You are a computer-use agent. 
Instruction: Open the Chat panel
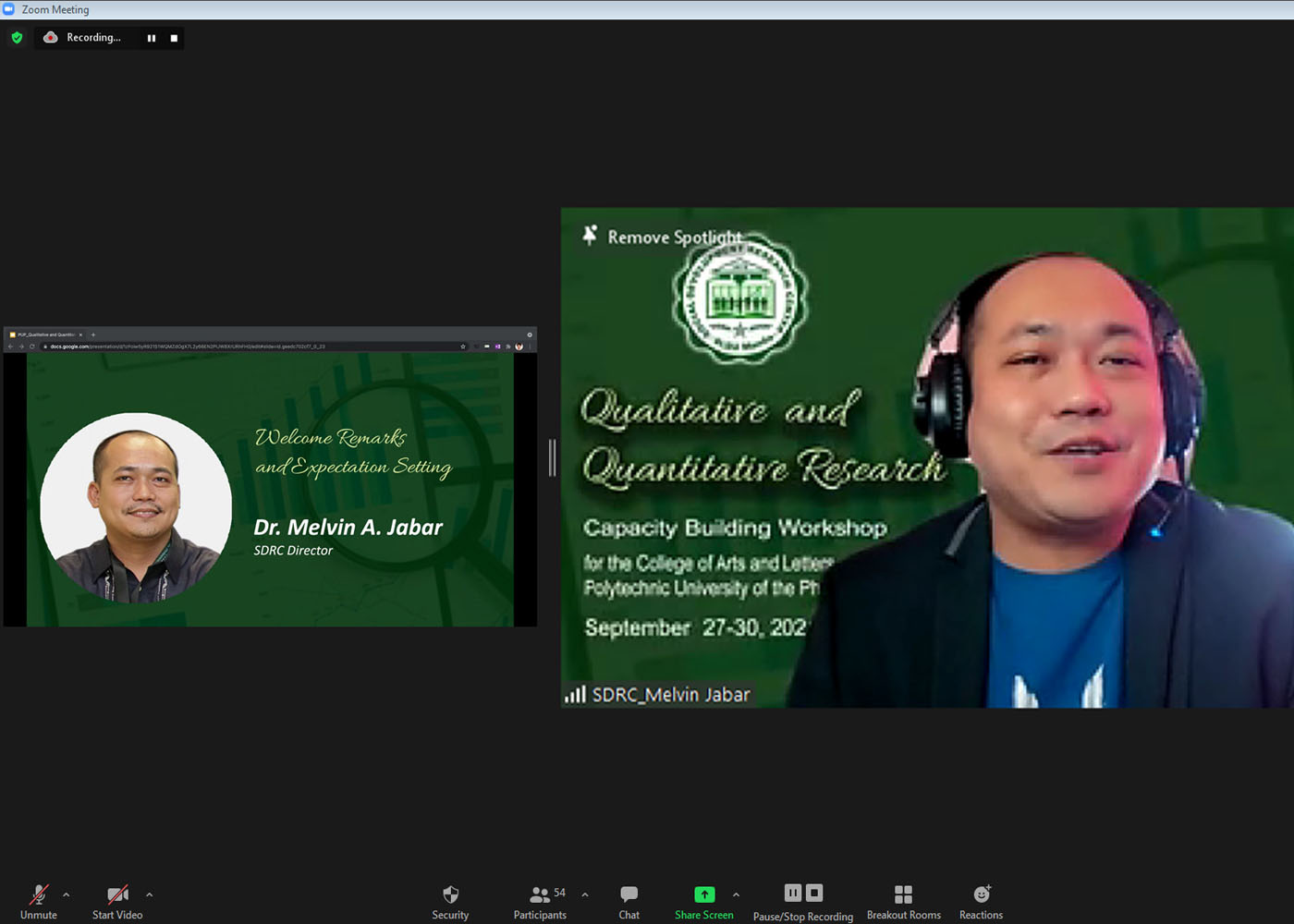pyautogui.click(x=629, y=901)
